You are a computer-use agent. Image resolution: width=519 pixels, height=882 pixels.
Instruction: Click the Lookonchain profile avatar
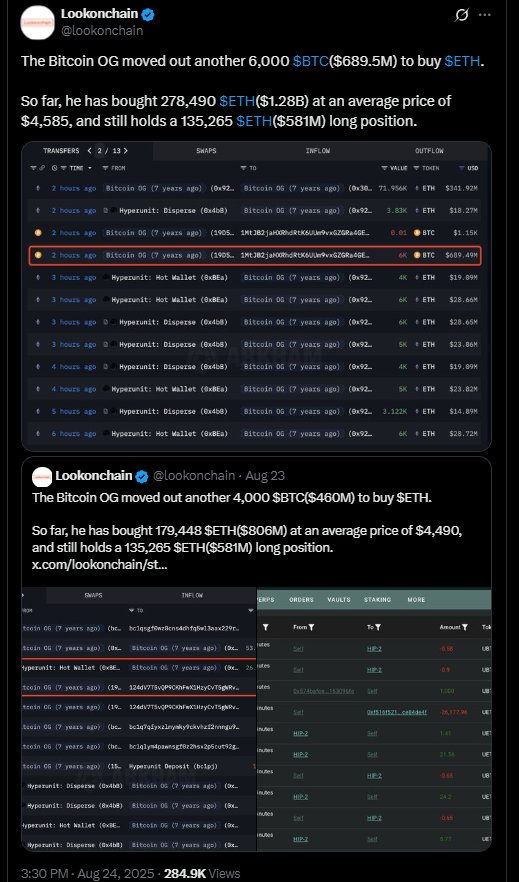37,22
